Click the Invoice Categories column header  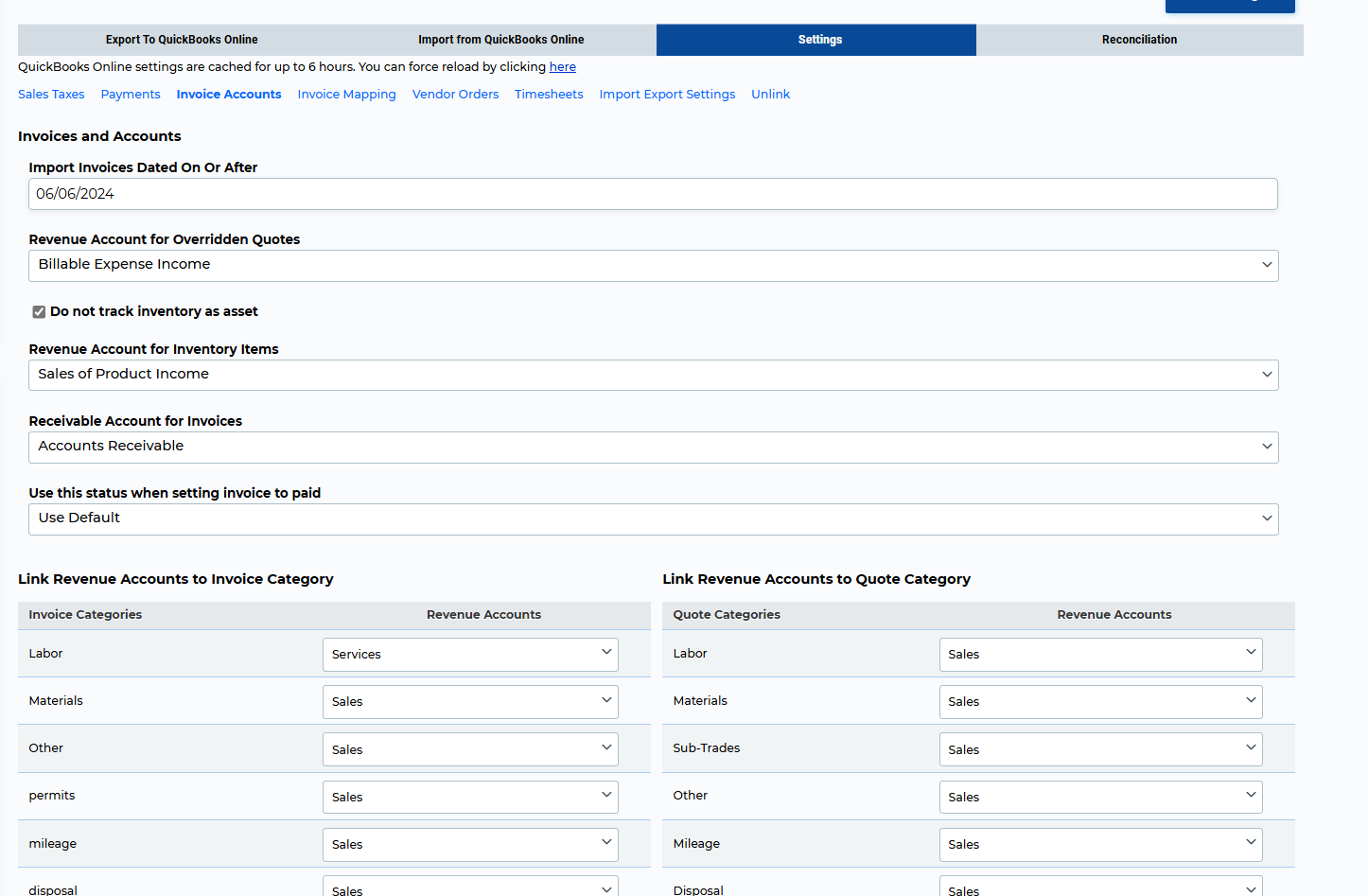pyautogui.click(x=85, y=615)
